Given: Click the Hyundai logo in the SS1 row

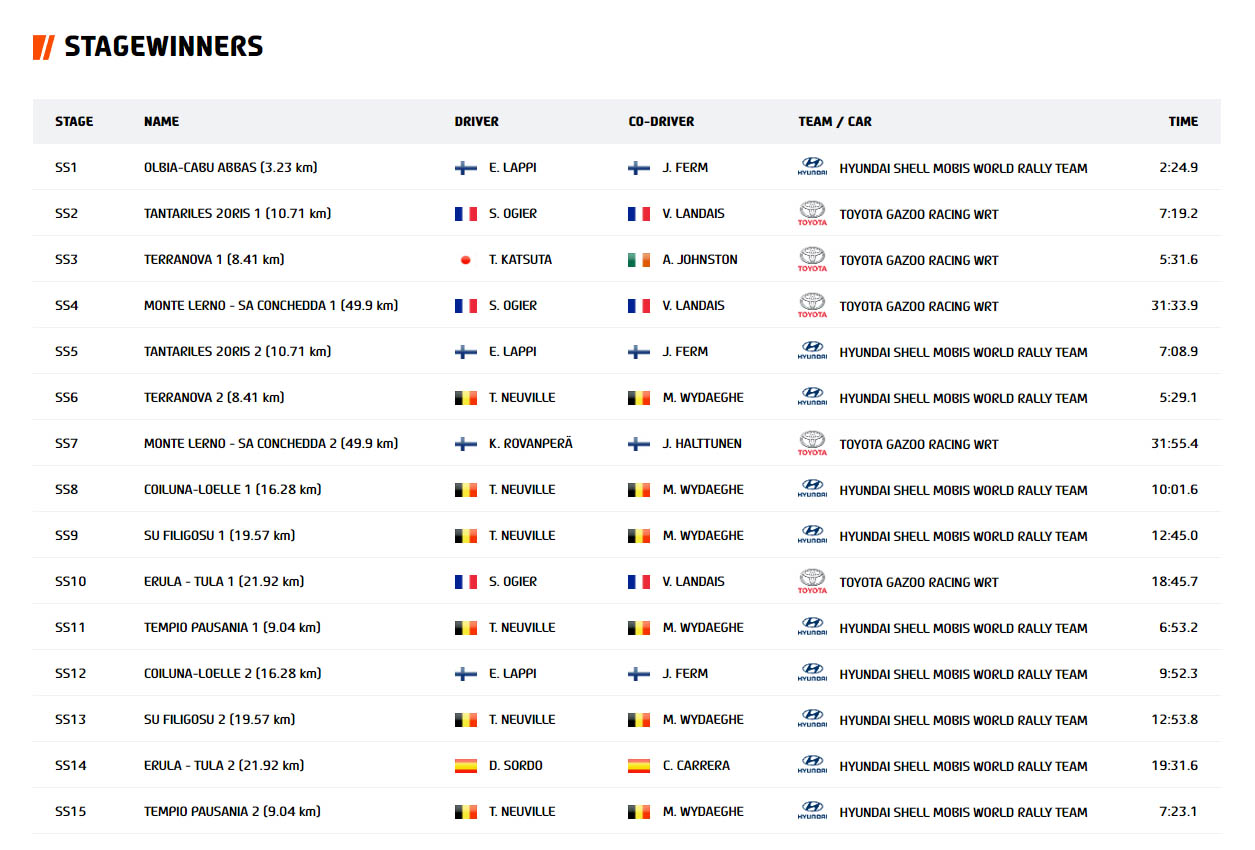Looking at the screenshot, I should (812, 167).
